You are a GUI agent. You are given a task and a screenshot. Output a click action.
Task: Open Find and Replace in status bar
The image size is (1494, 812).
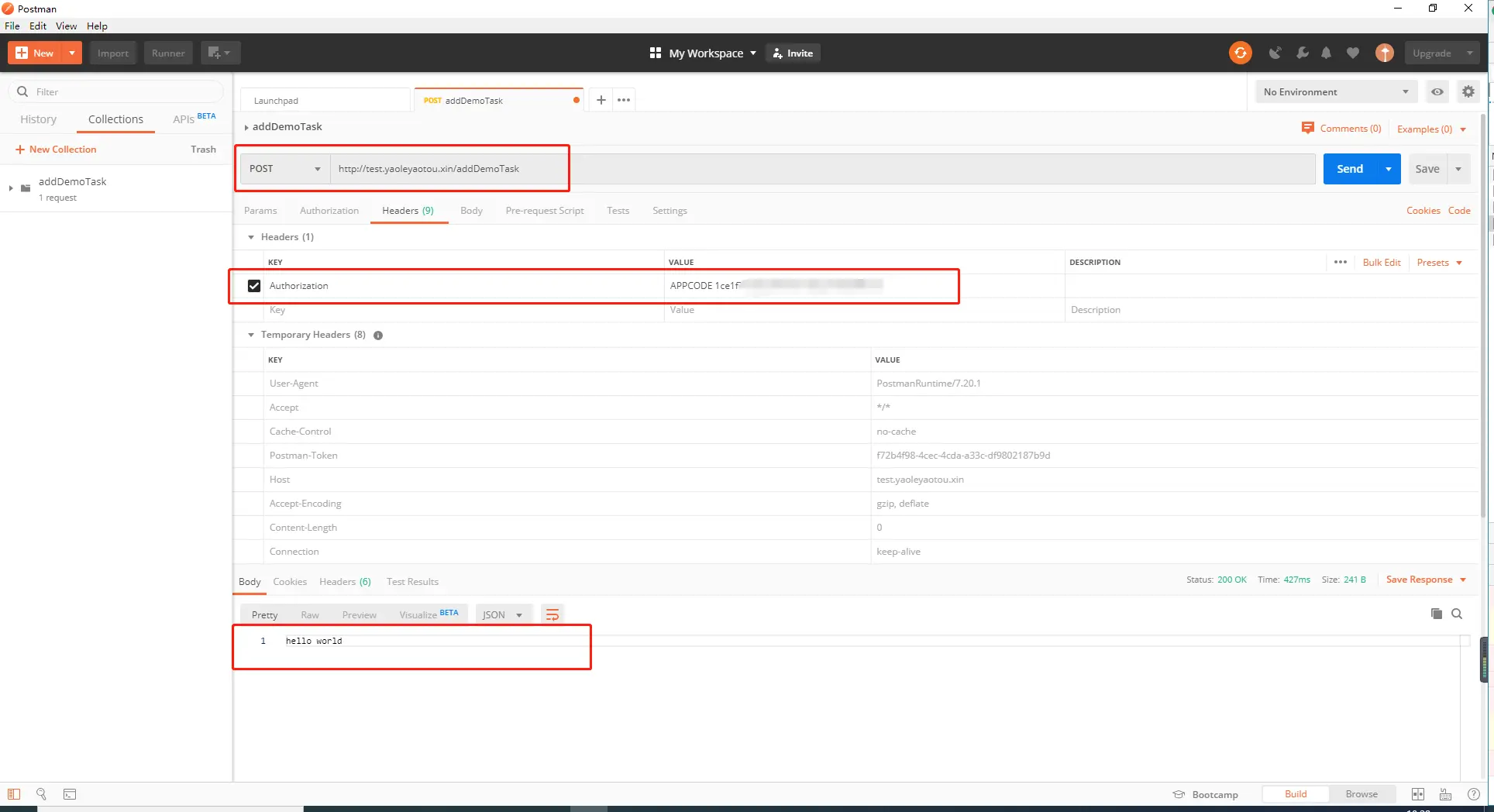[x=41, y=794]
